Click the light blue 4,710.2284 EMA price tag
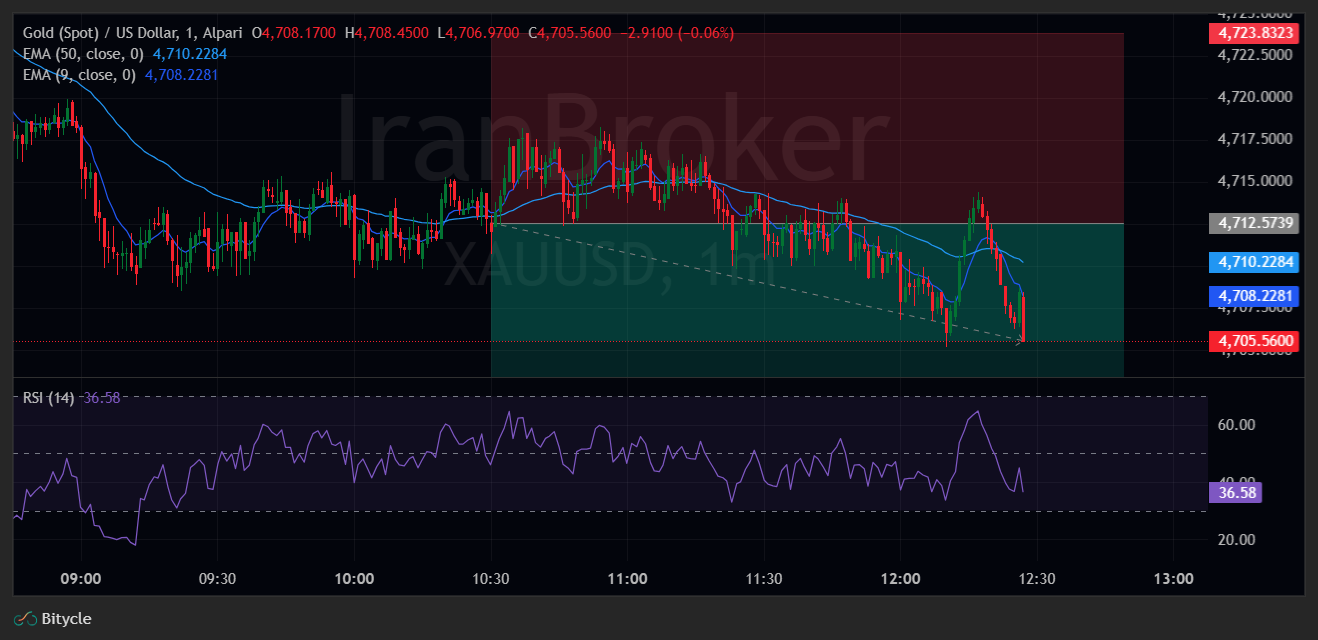Viewport: 1318px width, 640px height. click(x=1254, y=263)
